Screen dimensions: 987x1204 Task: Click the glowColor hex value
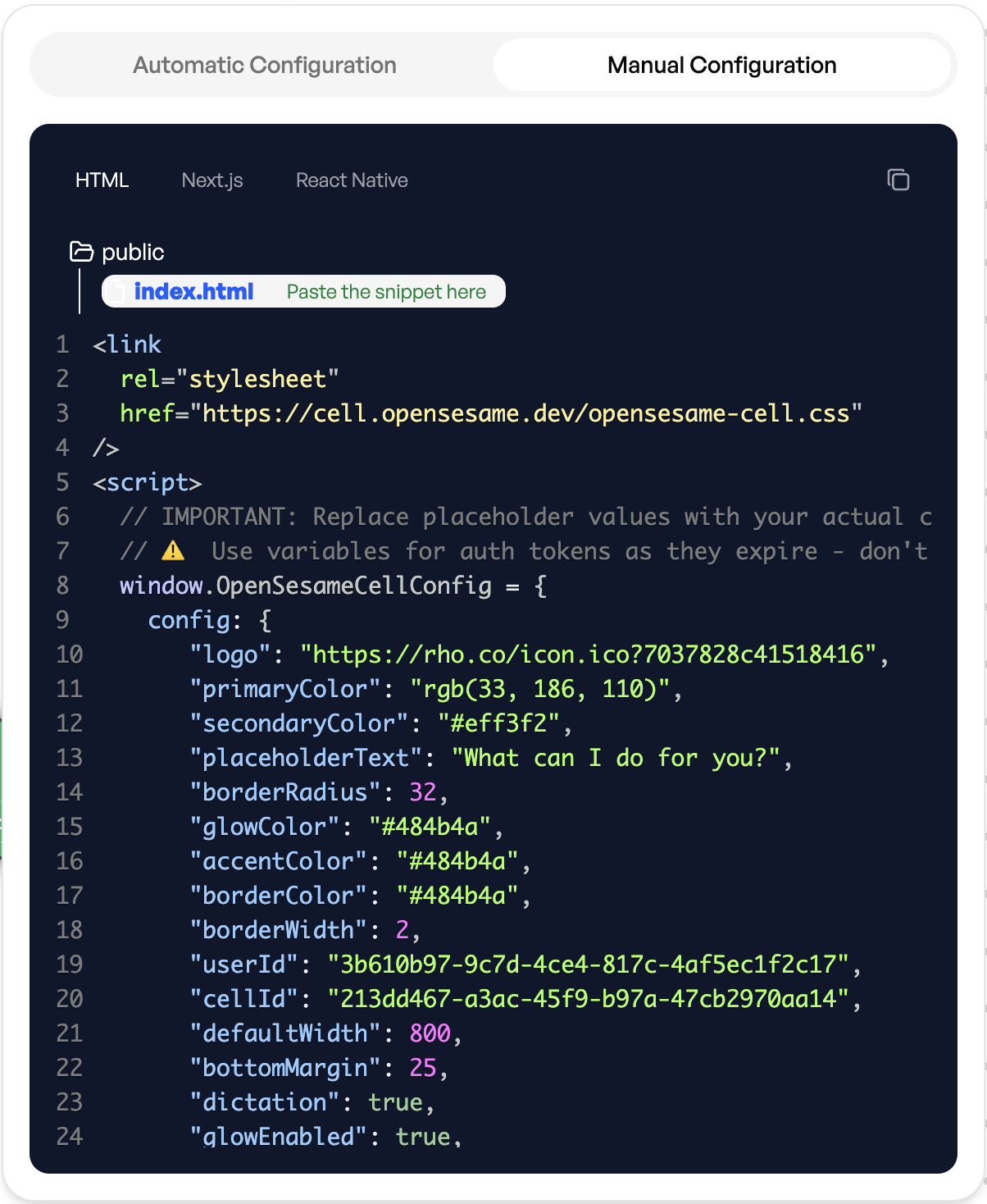pyautogui.click(x=438, y=827)
